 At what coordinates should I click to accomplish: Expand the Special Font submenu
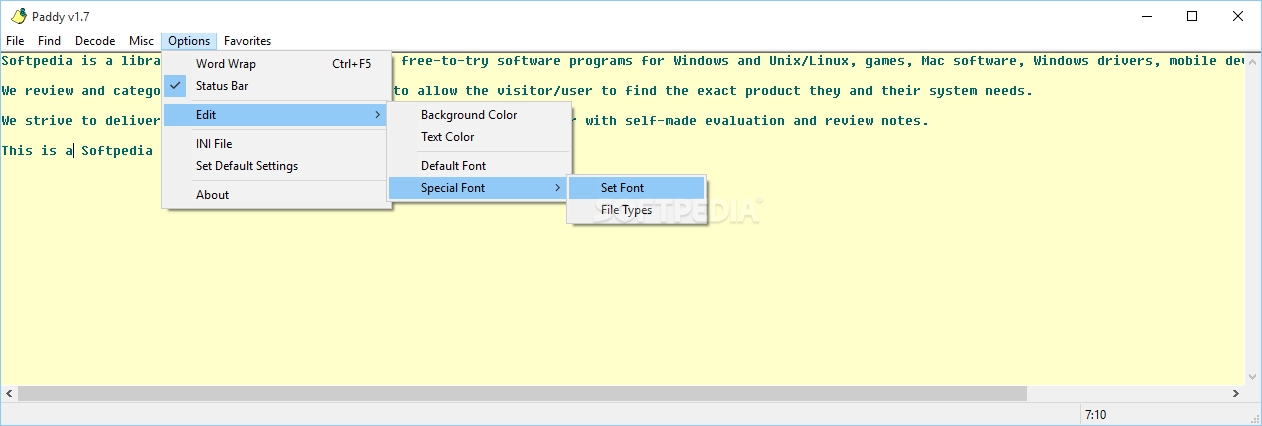pyautogui.click(x=479, y=188)
